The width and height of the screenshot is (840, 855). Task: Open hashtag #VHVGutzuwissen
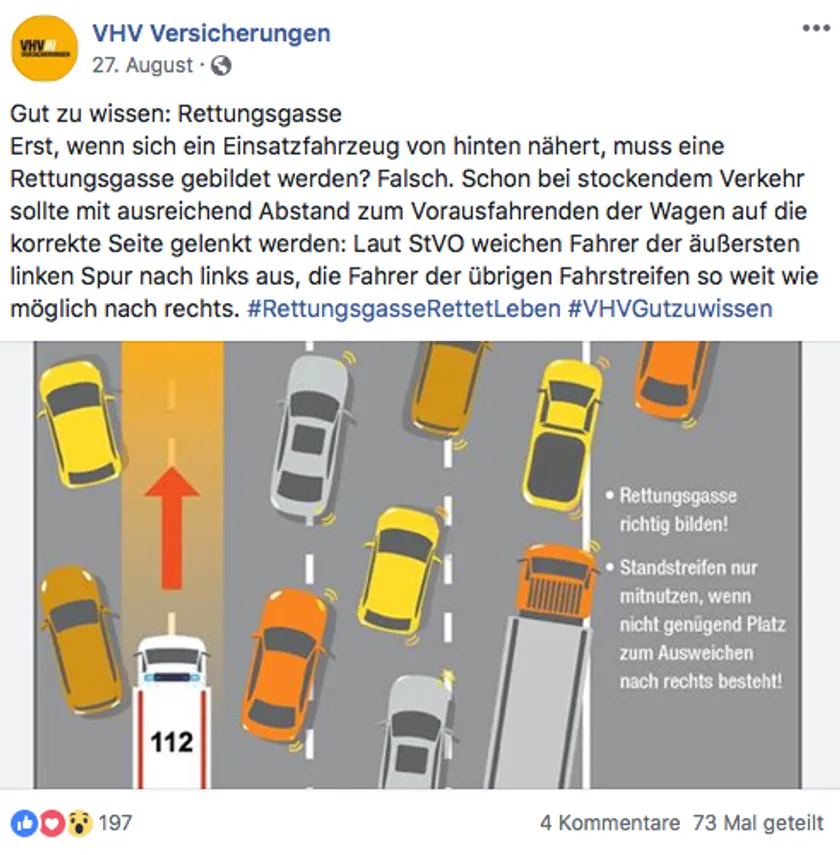pyautogui.click(x=670, y=309)
